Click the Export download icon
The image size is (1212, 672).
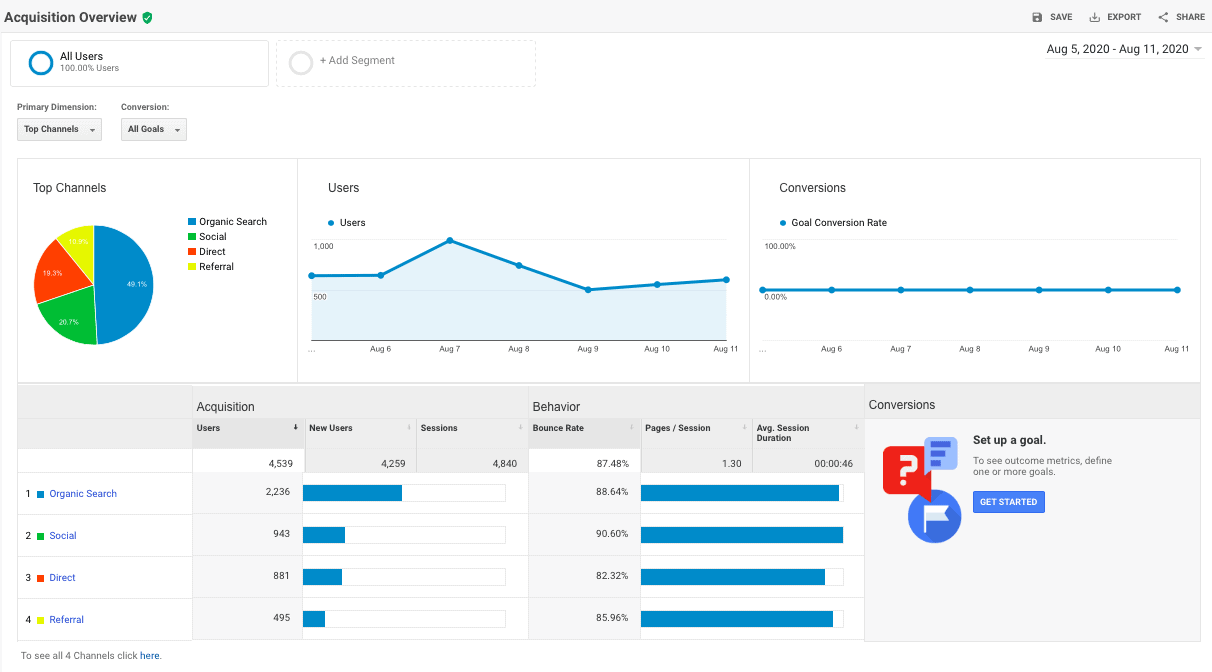(1095, 17)
